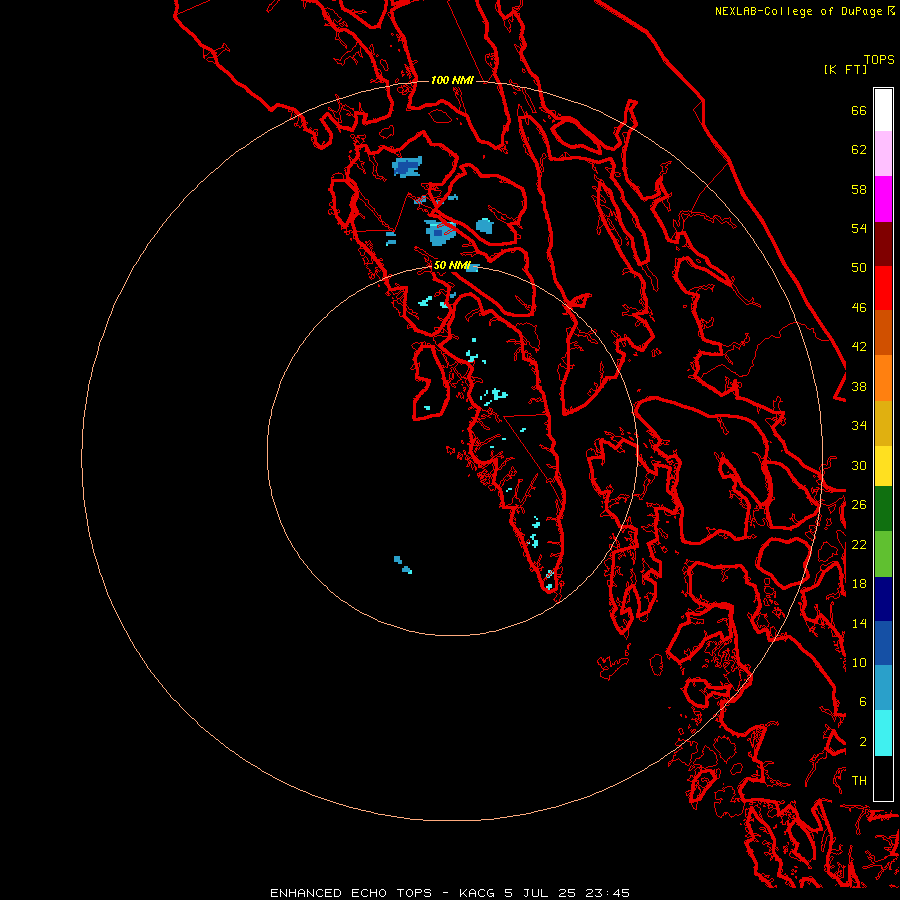Click the TH threshold label on legend
This screenshot has height=900, width=900.
click(x=859, y=781)
